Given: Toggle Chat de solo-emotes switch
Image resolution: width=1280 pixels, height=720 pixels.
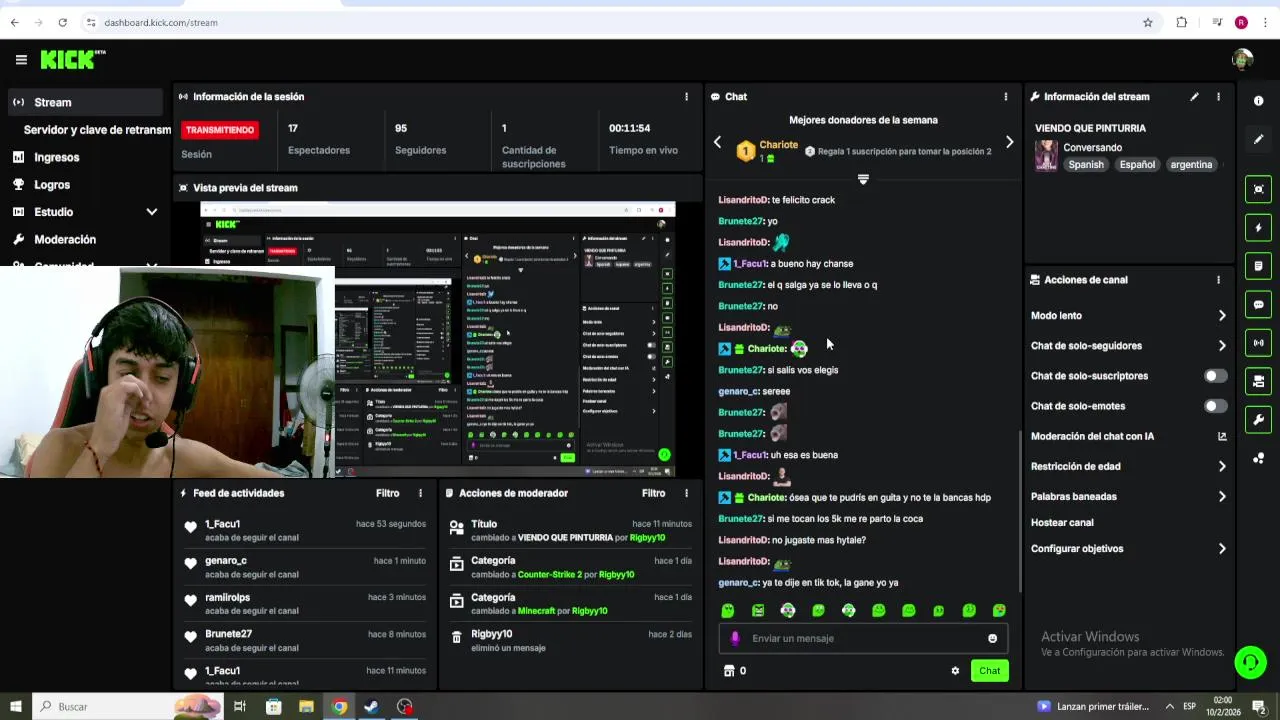Looking at the screenshot, I should [x=1215, y=406].
